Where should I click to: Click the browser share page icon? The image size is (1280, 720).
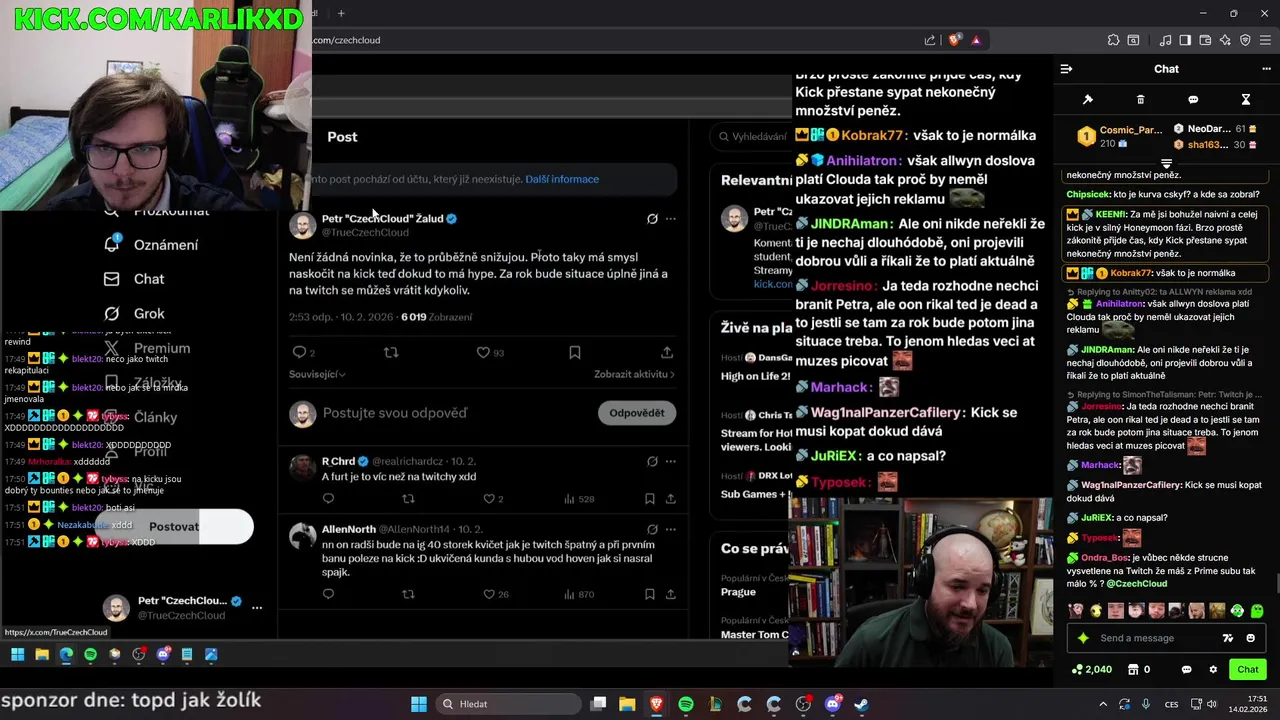[x=930, y=40]
